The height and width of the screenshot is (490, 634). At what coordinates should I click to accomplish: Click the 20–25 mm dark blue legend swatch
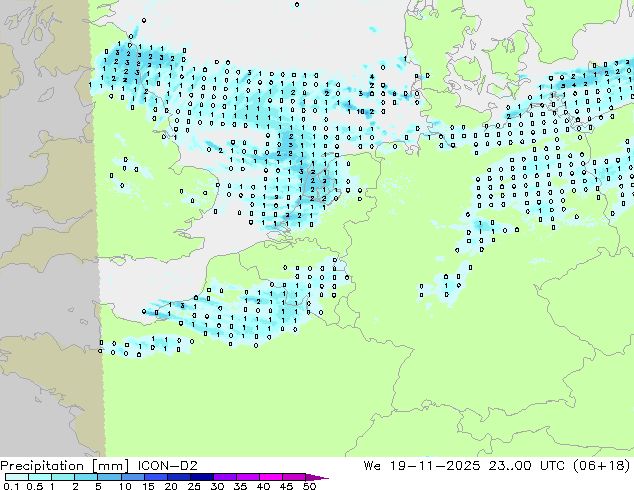(178, 477)
